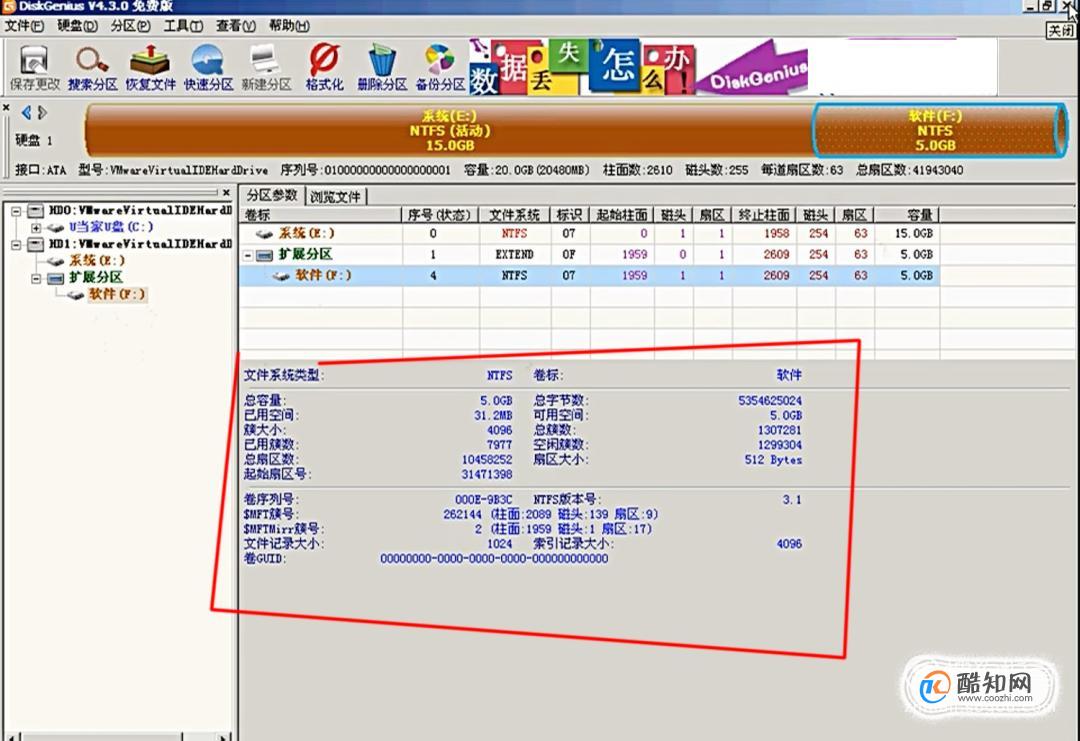The height and width of the screenshot is (741, 1080).
Task: Click the 终止柱面 column header
Action: [x=765, y=215]
